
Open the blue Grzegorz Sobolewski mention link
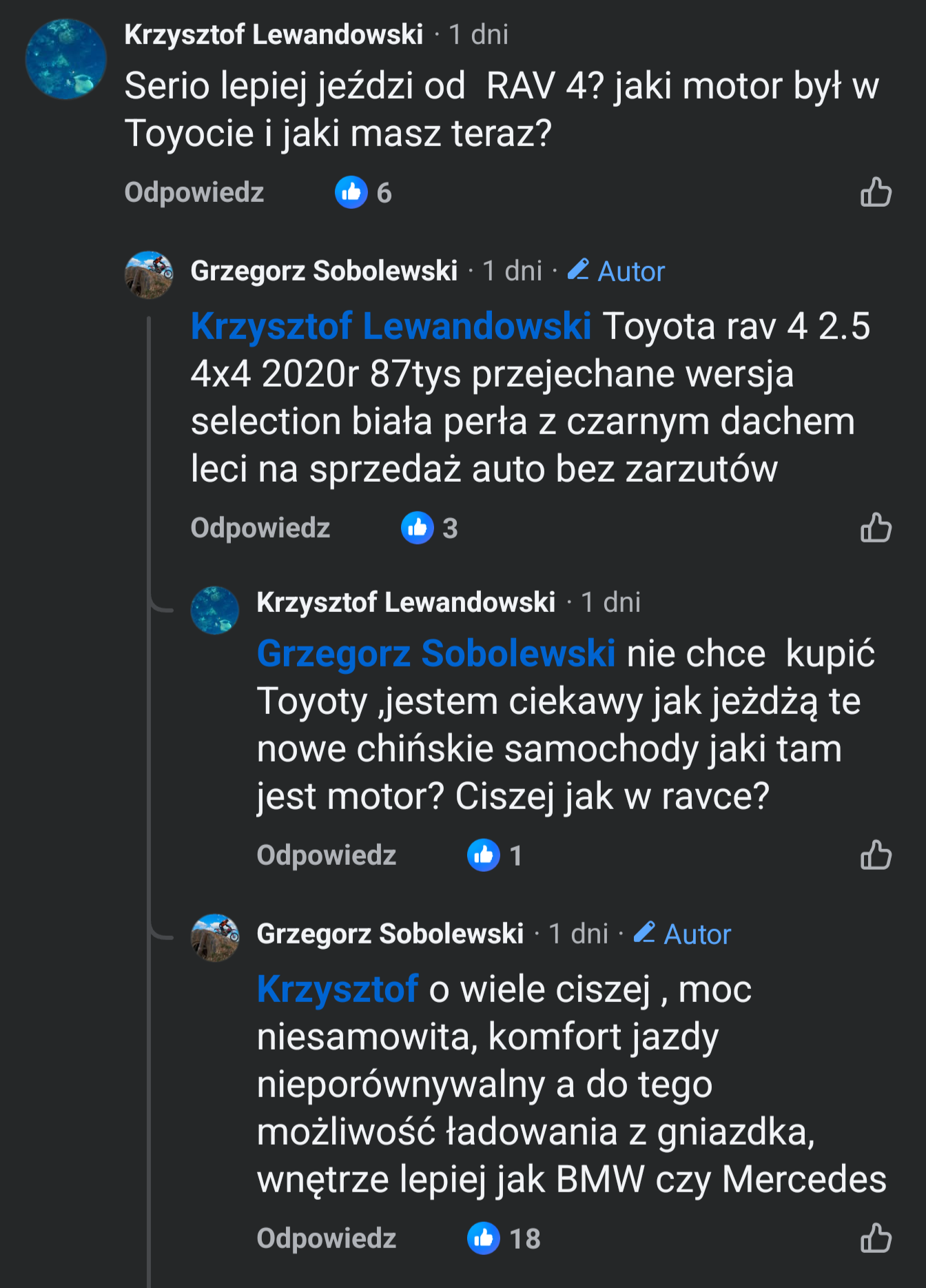pyautogui.click(x=435, y=653)
